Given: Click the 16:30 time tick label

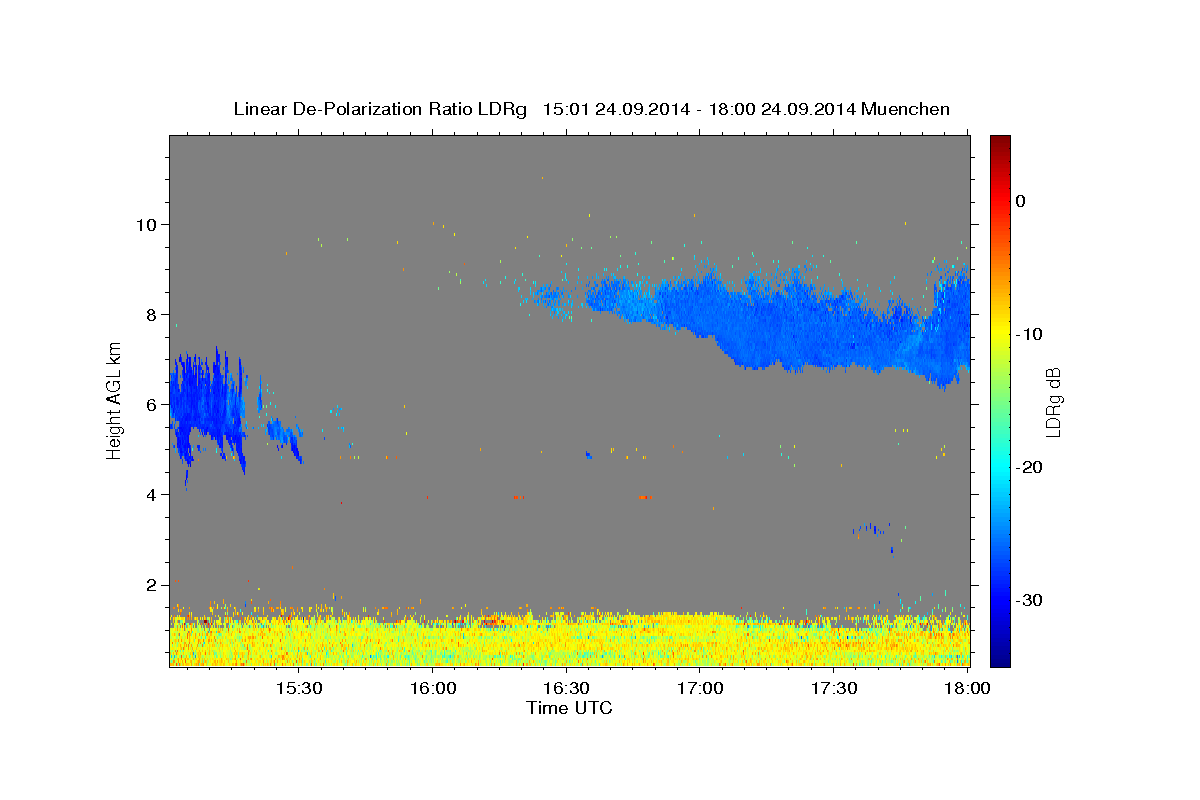Looking at the screenshot, I should [x=566, y=689].
